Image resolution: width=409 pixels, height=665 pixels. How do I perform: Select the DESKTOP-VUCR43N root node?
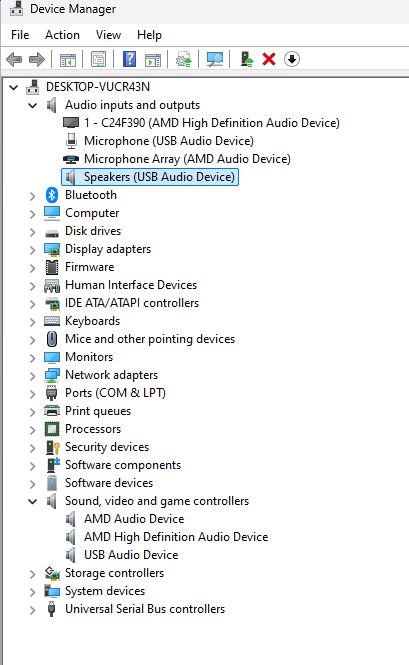coord(98,87)
